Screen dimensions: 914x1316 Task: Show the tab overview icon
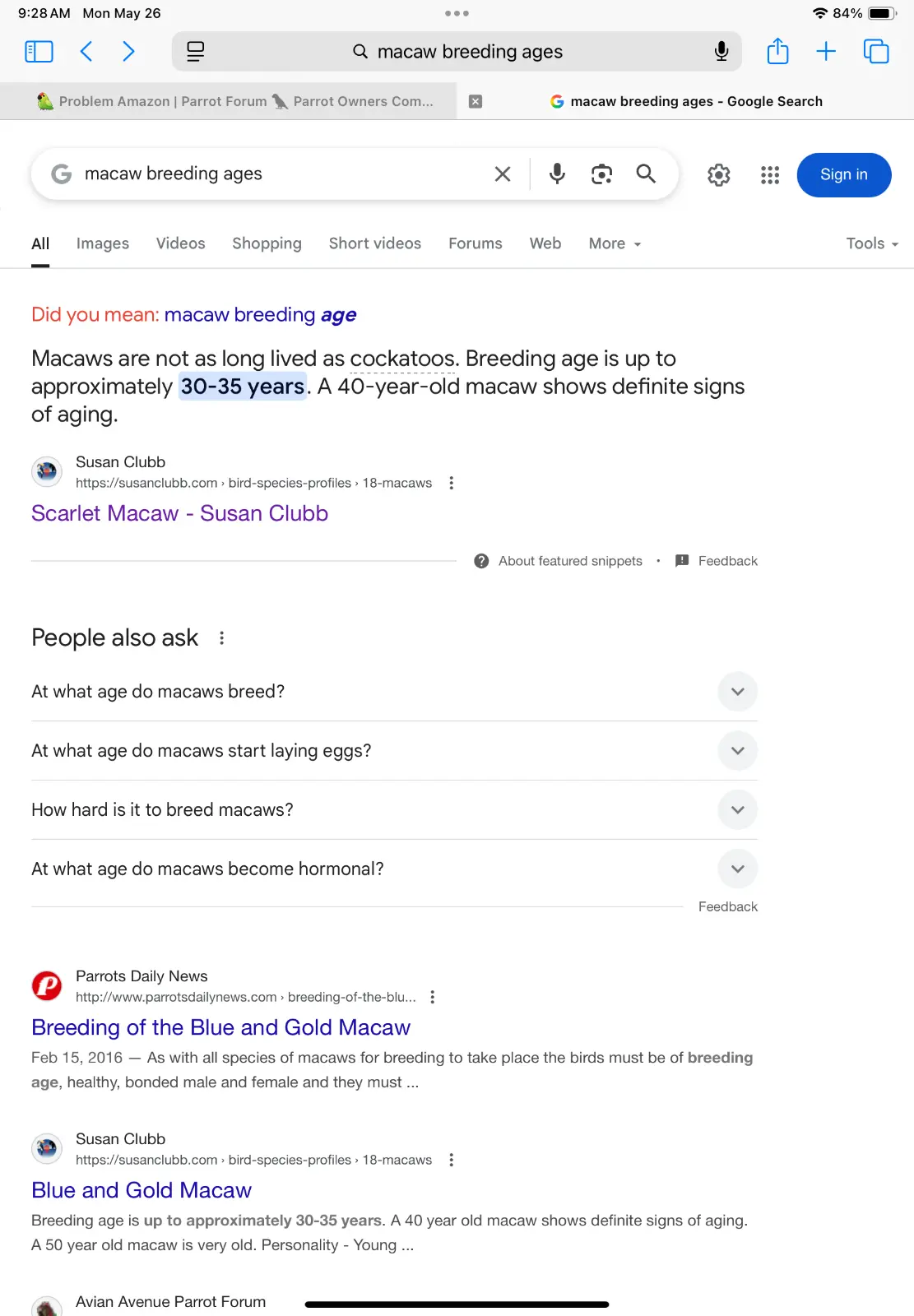click(x=876, y=52)
